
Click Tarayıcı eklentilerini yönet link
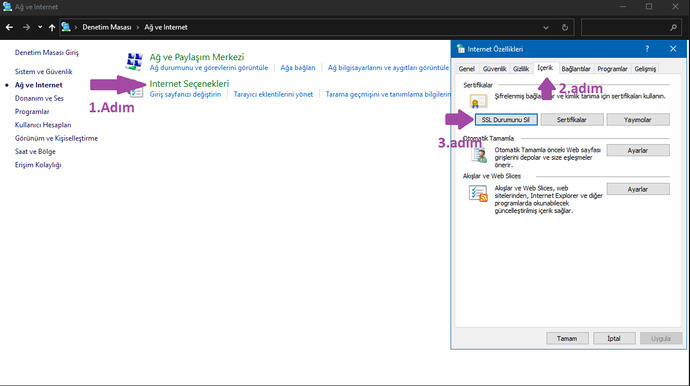(x=273, y=94)
